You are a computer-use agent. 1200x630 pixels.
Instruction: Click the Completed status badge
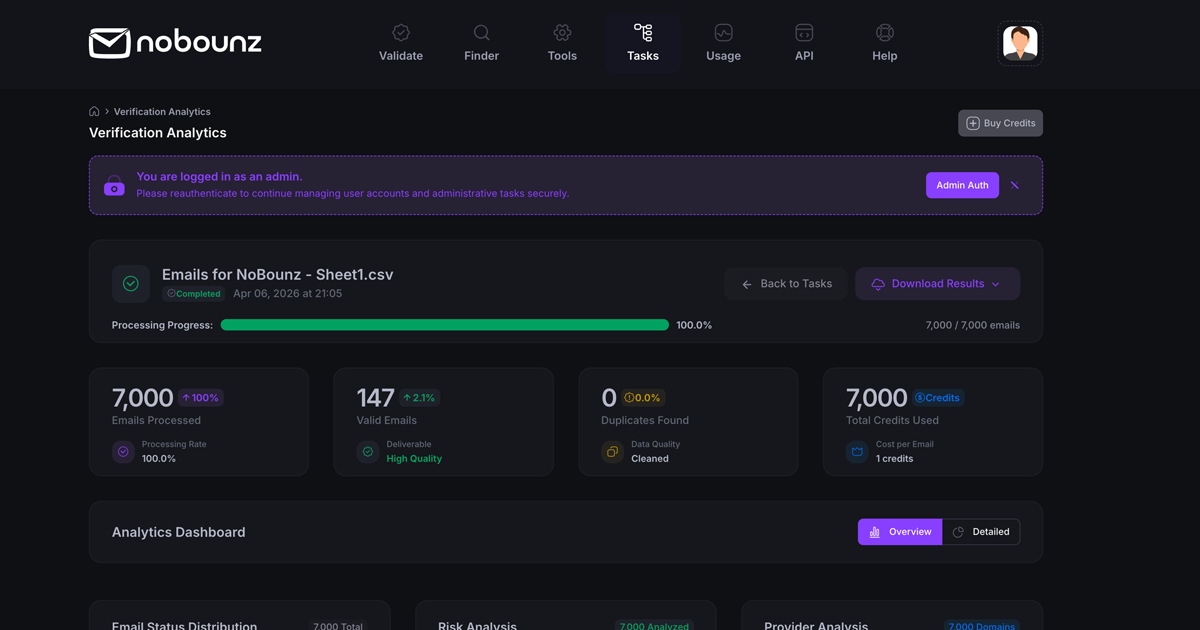[194, 294]
